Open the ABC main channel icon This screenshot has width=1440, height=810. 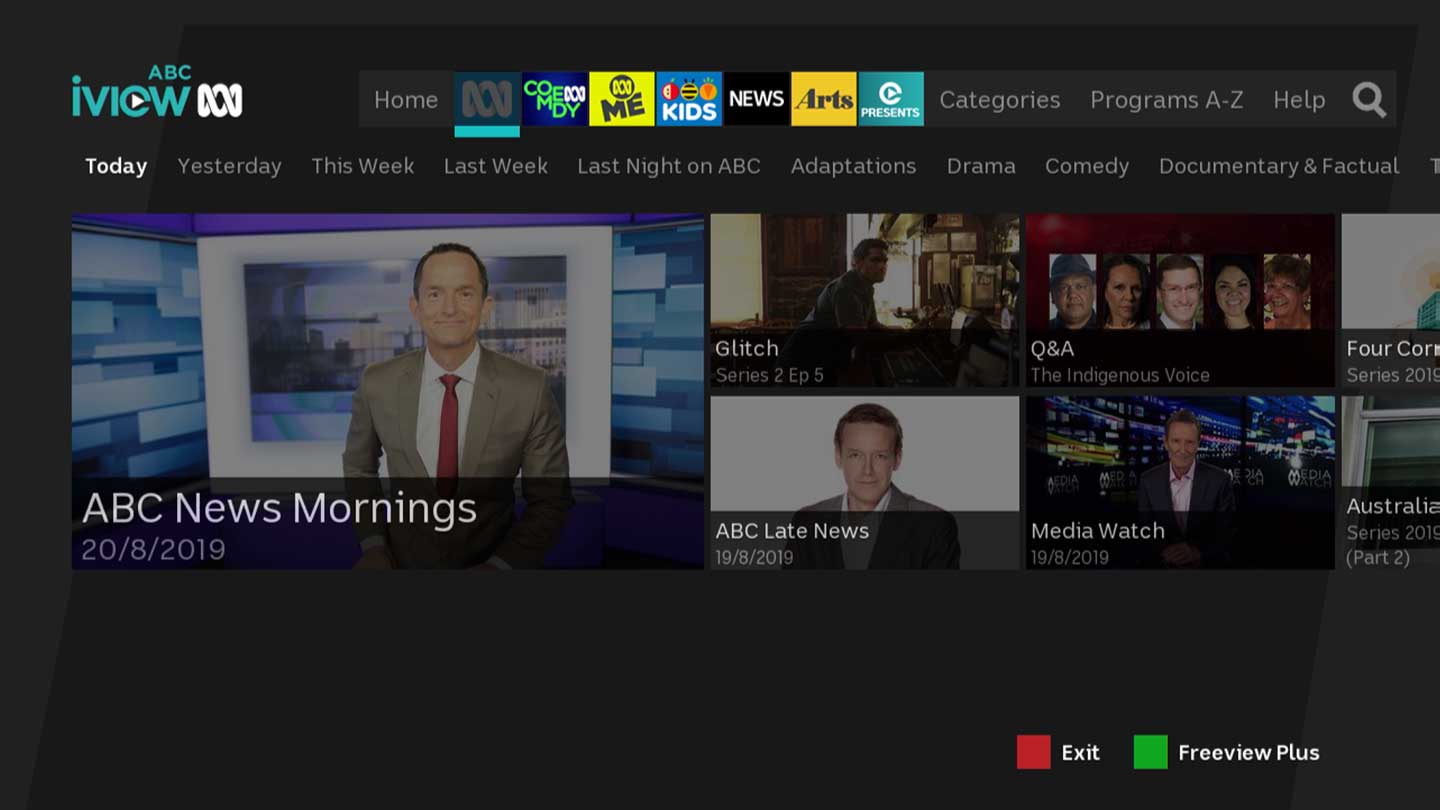(x=487, y=99)
